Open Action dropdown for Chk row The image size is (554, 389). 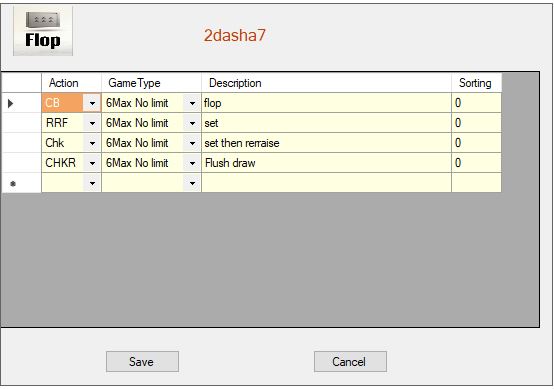coord(92,143)
